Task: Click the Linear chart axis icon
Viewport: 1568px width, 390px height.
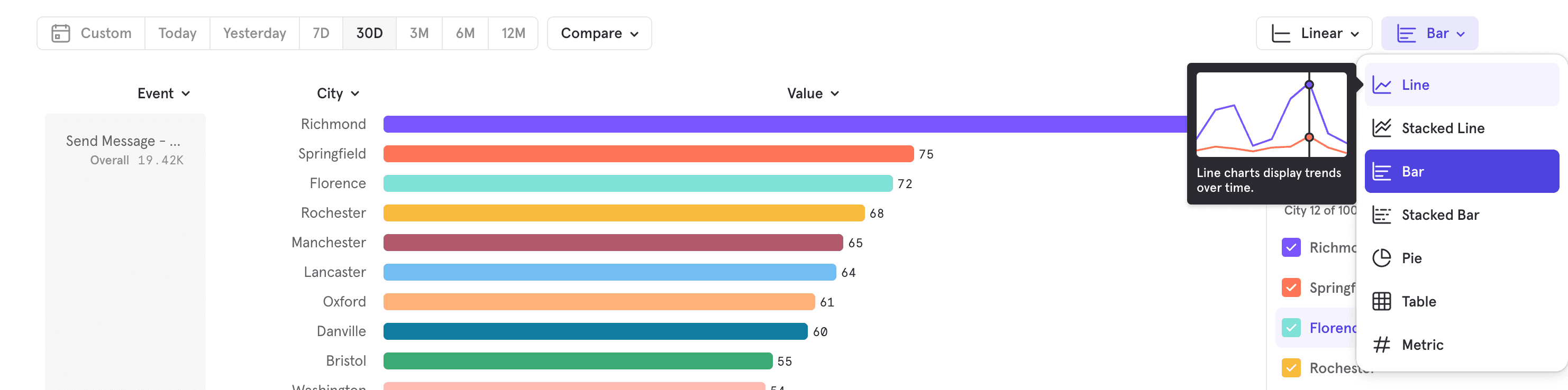Action: pos(1282,33)
